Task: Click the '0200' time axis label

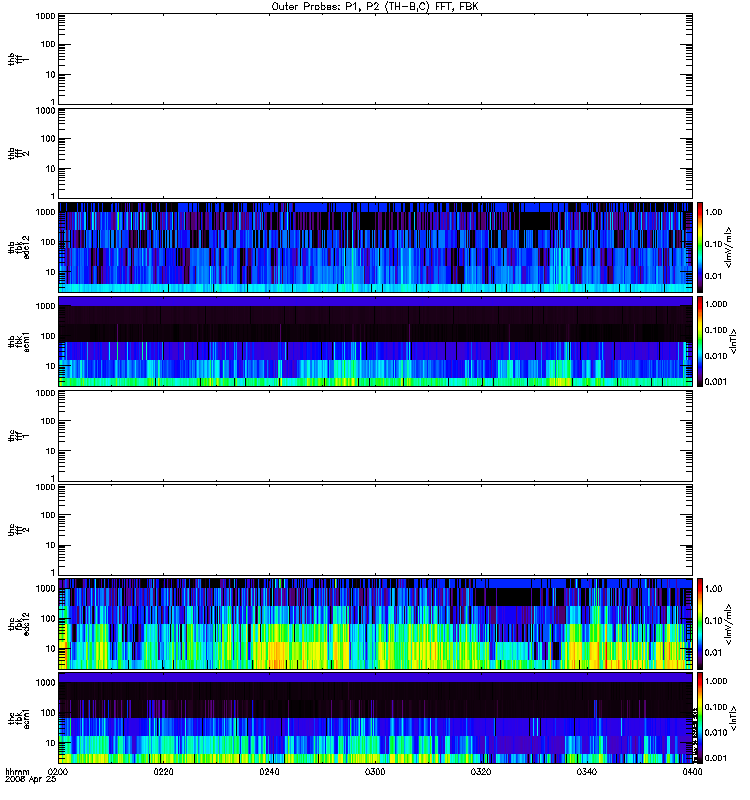Action: click(58, 772)
